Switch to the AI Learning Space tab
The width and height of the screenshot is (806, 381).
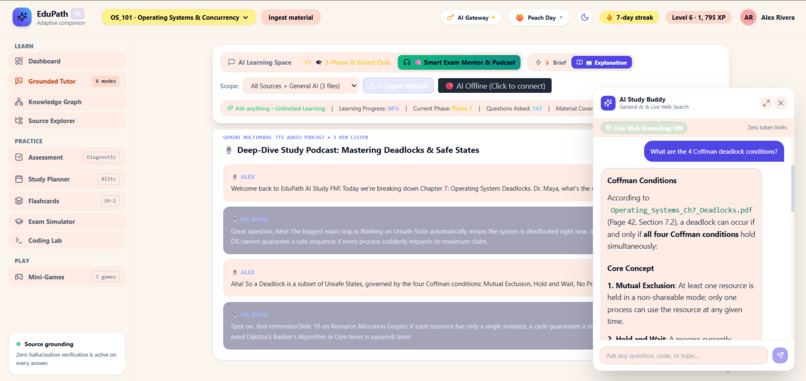pos(260,62)
